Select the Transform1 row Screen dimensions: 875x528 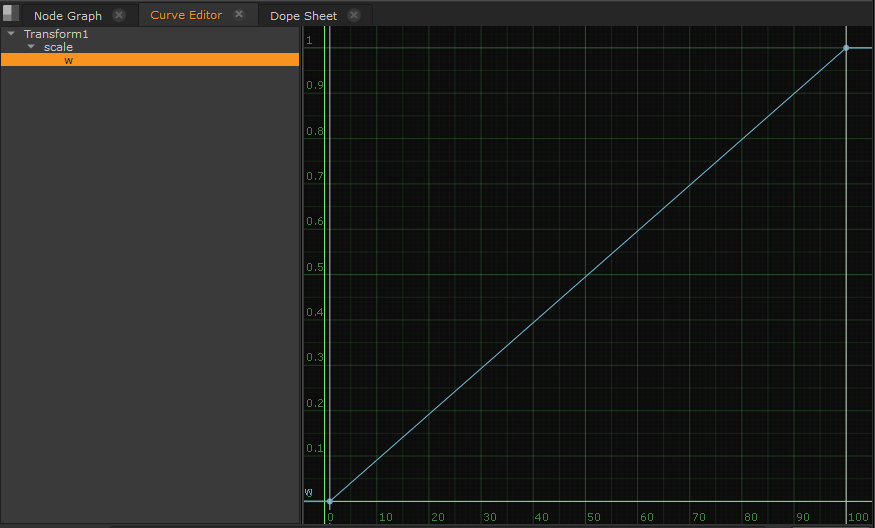coord(150,34)
